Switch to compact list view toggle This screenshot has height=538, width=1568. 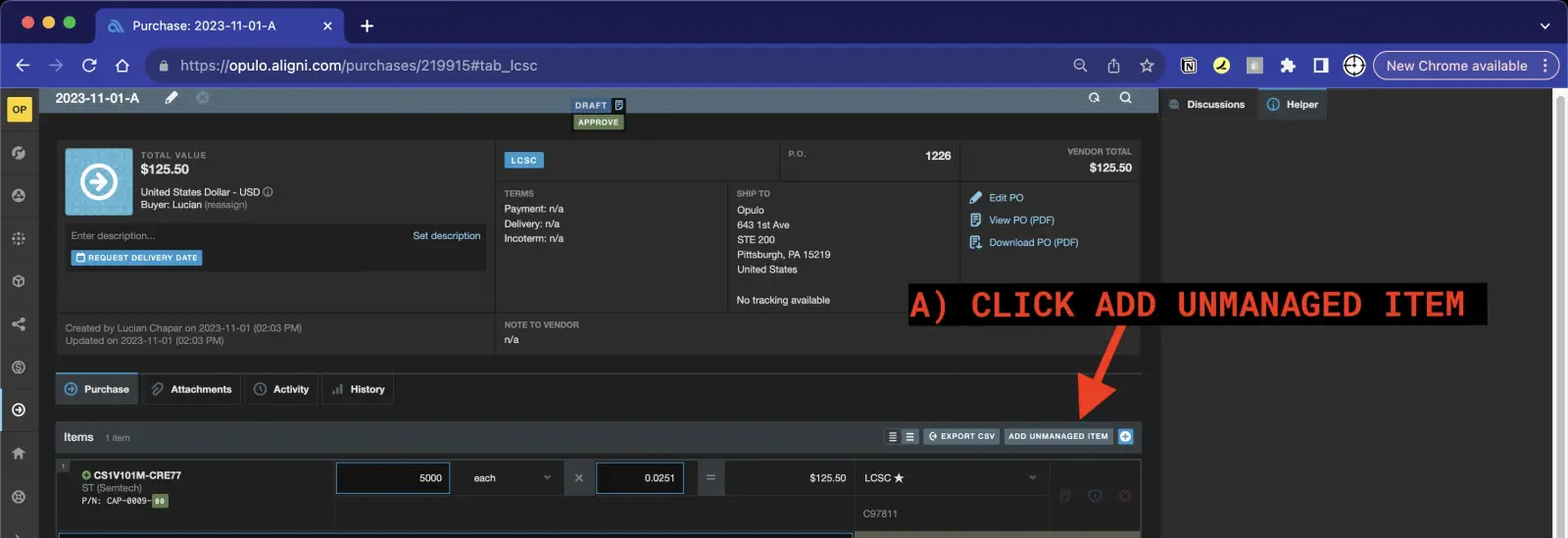tap(892, 437)
